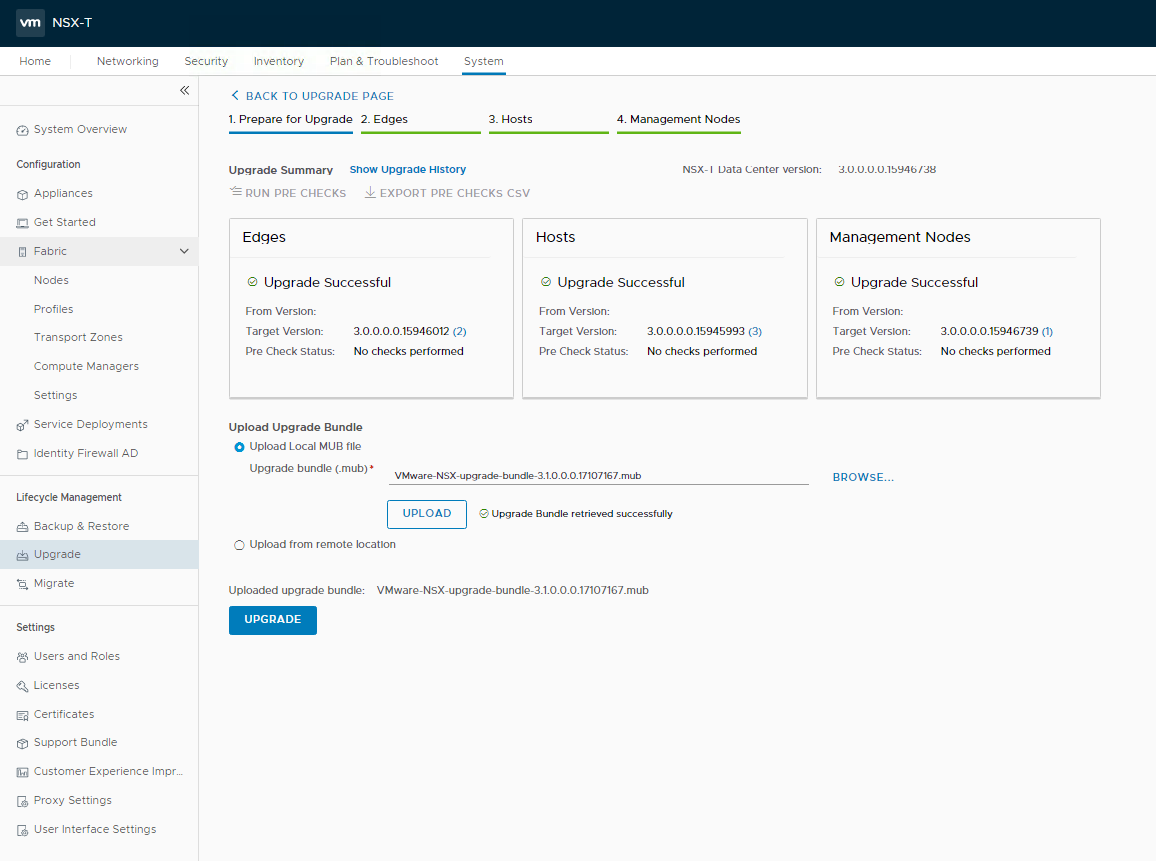Collapse the Fabric section chevron
The width and height of the screenshot is (1156, 861).
(184, 251)
